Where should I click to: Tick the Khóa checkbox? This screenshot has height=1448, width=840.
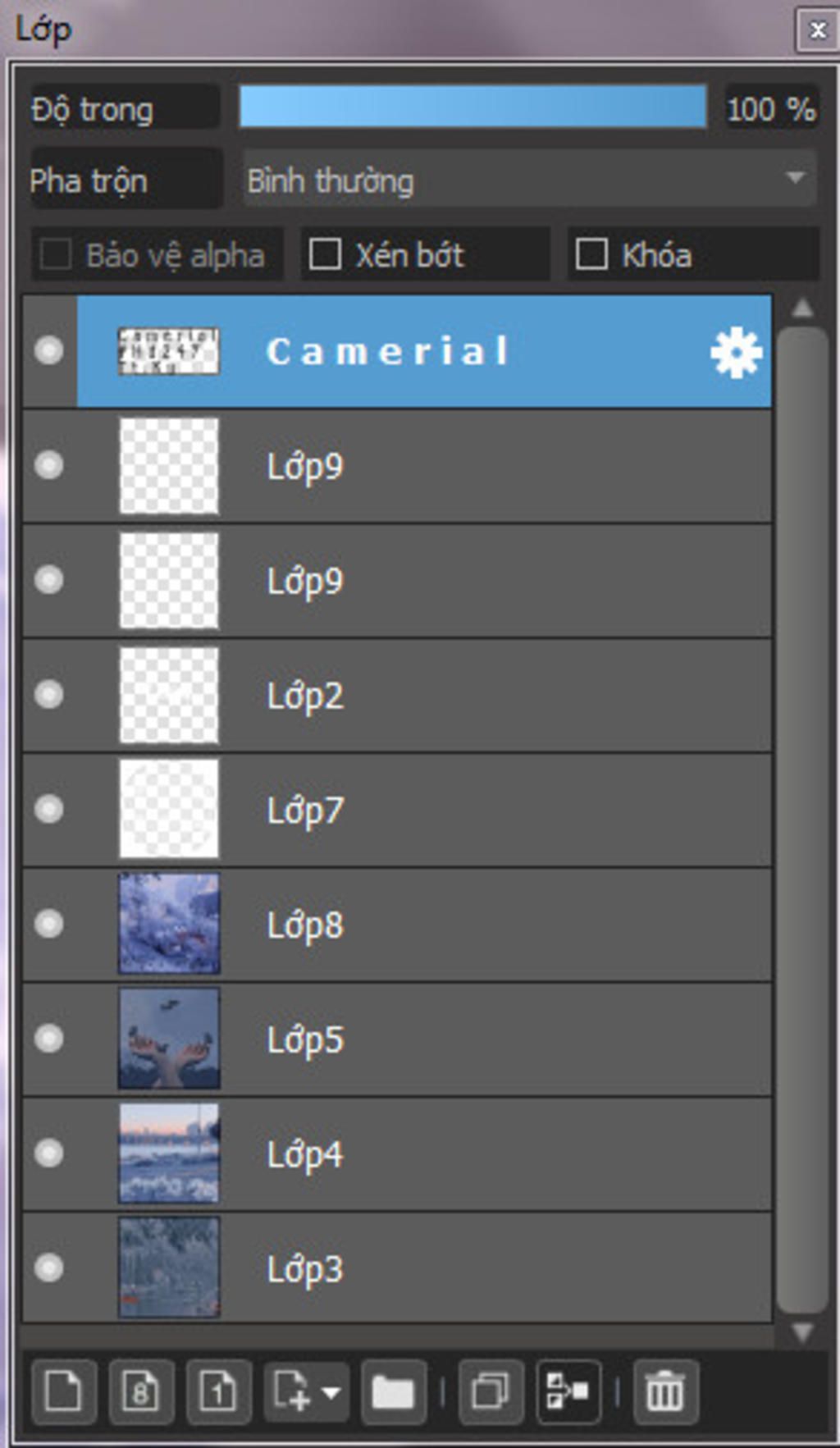[591, 254]
